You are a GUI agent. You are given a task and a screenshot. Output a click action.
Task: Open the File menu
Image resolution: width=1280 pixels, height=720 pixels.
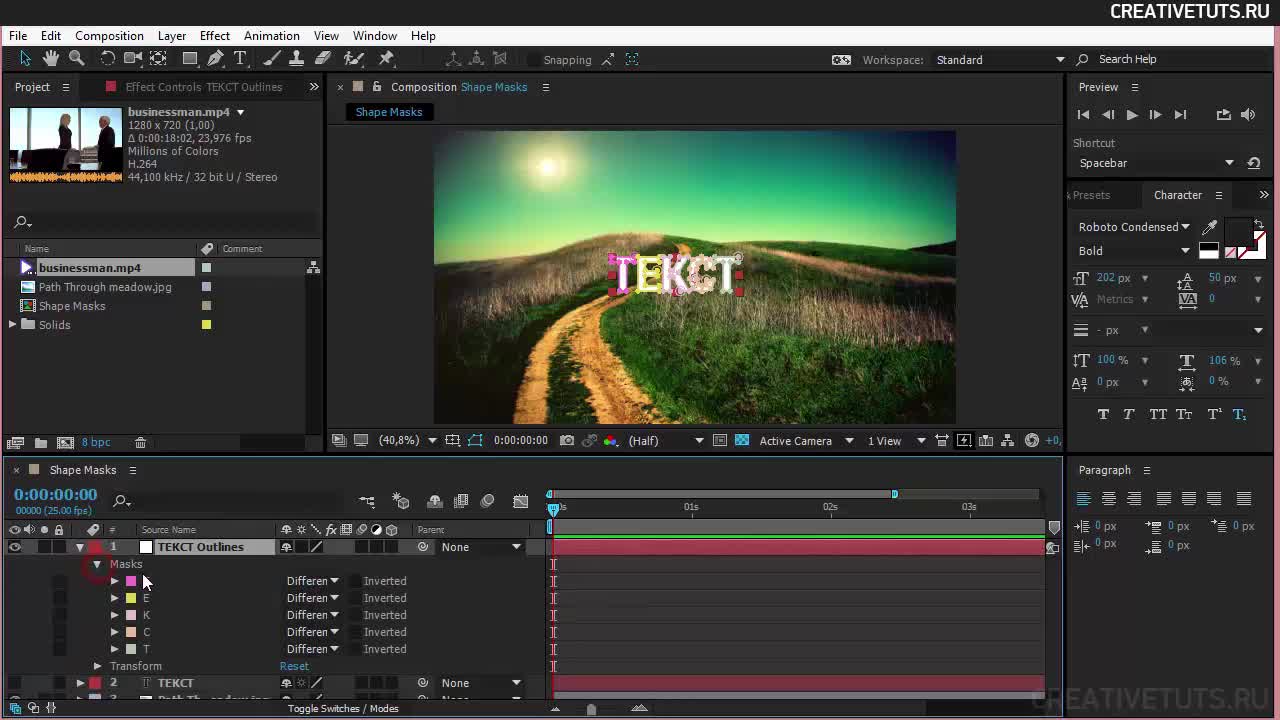[18, 36]
